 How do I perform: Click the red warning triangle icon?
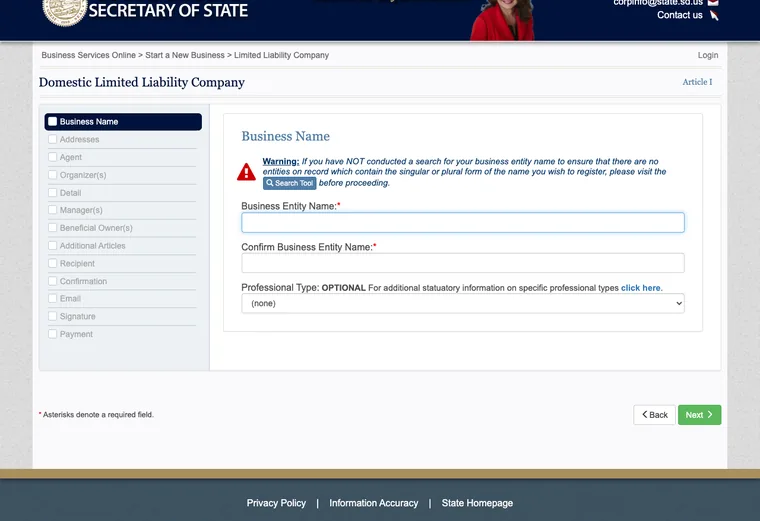[x=246, y=172]
